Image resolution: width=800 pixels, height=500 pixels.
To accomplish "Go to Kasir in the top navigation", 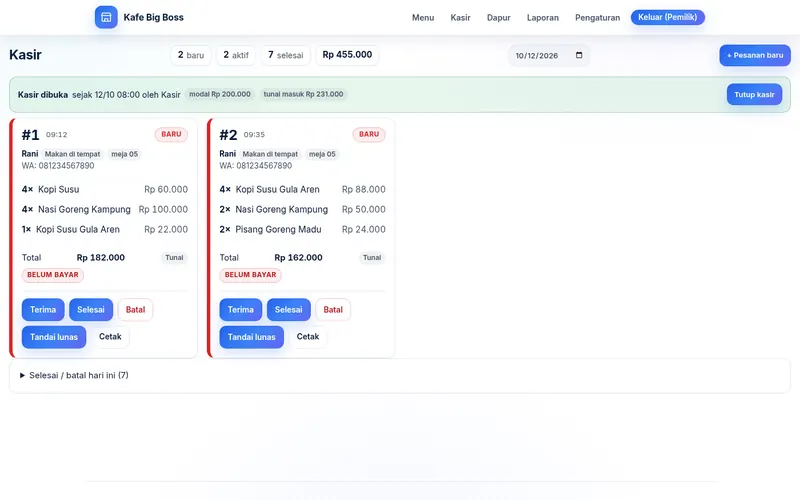I will [460, 17].
